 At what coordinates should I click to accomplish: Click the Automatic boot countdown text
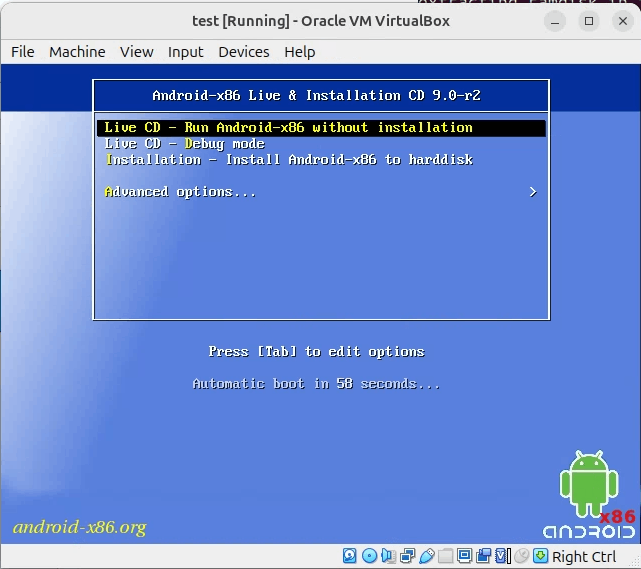pos(316,384)
